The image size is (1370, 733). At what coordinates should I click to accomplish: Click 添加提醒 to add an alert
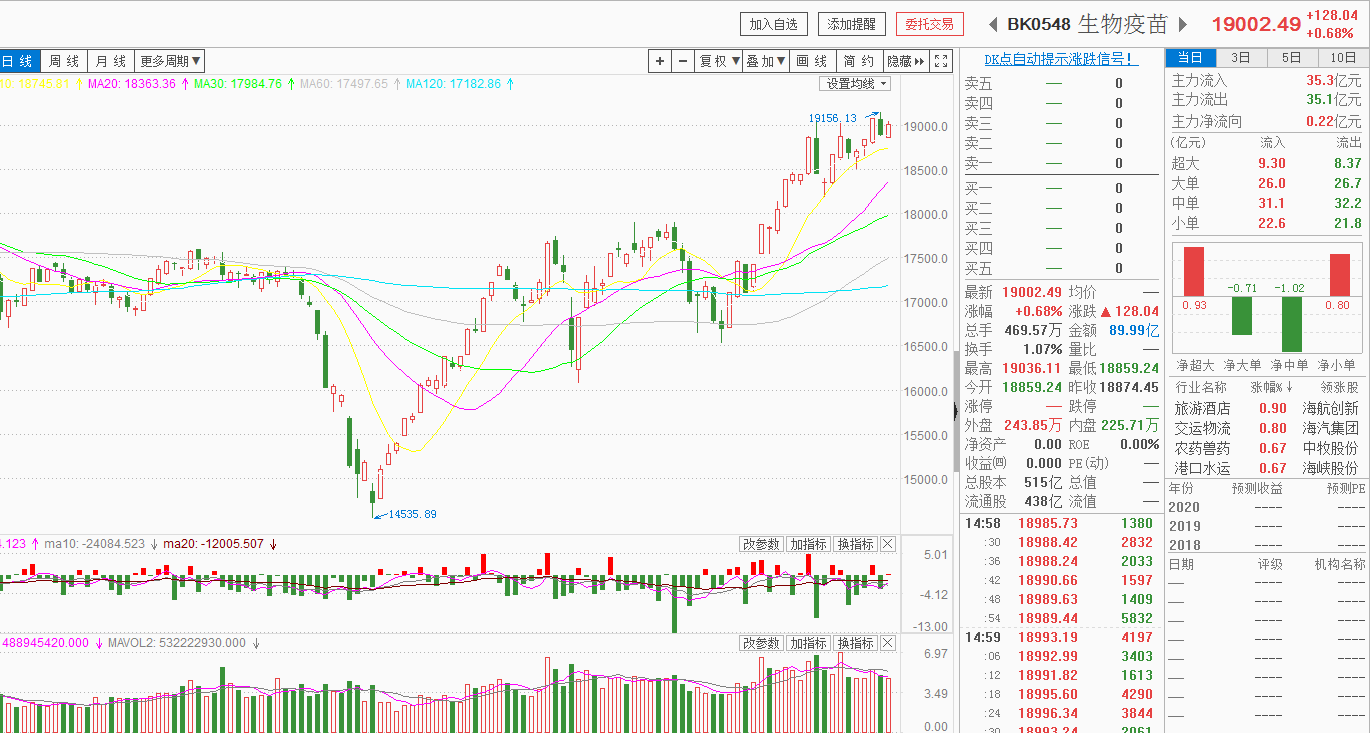point(852,24)
